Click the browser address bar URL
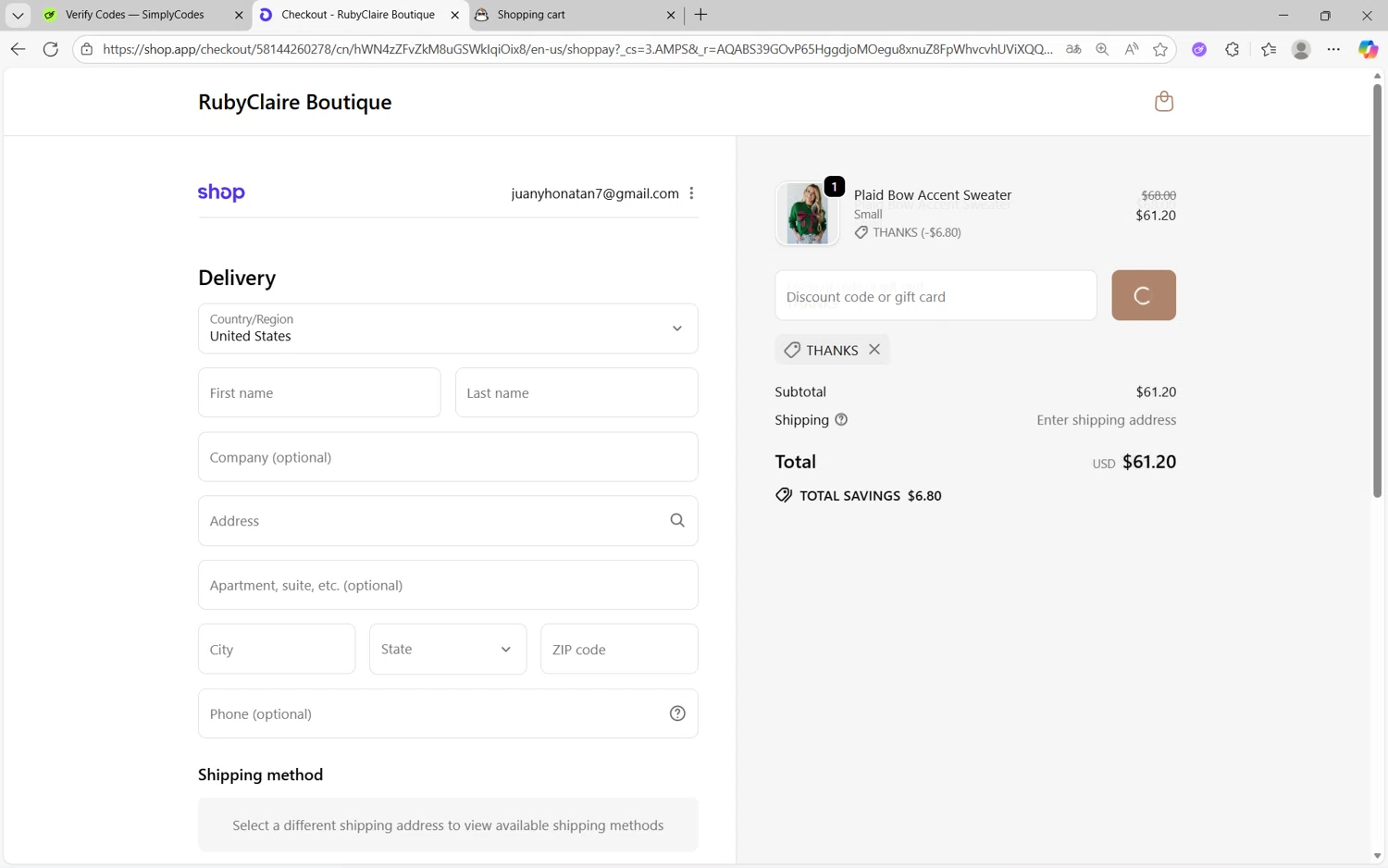Image resolution: width=1388 pixels, height=868 pixels. pyautogui.click(x=577, y=49)
